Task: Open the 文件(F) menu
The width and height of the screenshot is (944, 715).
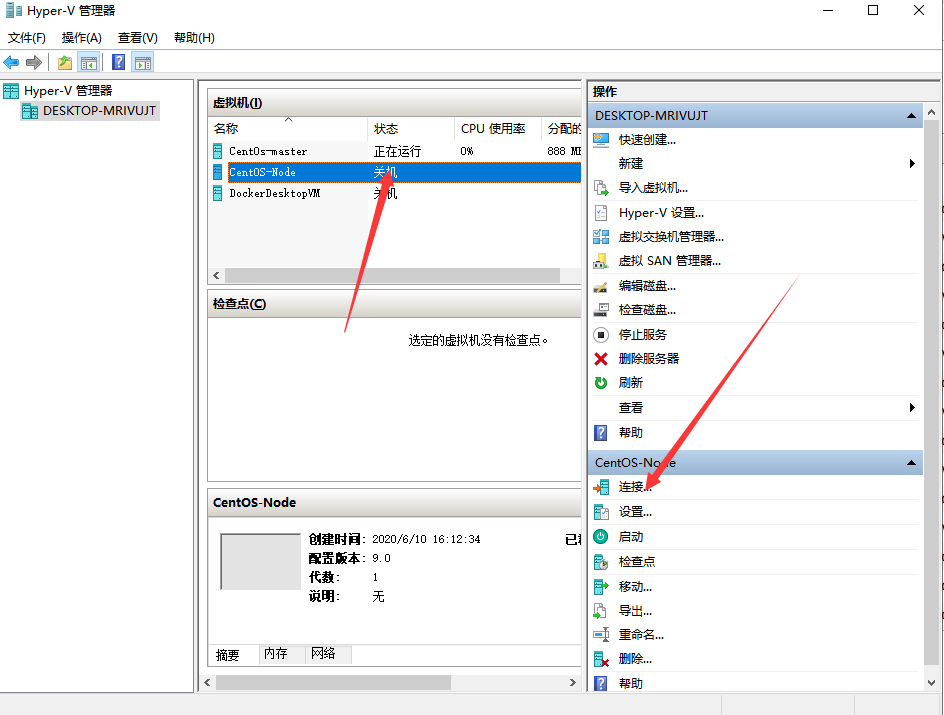Action: [x=26, y=38]
